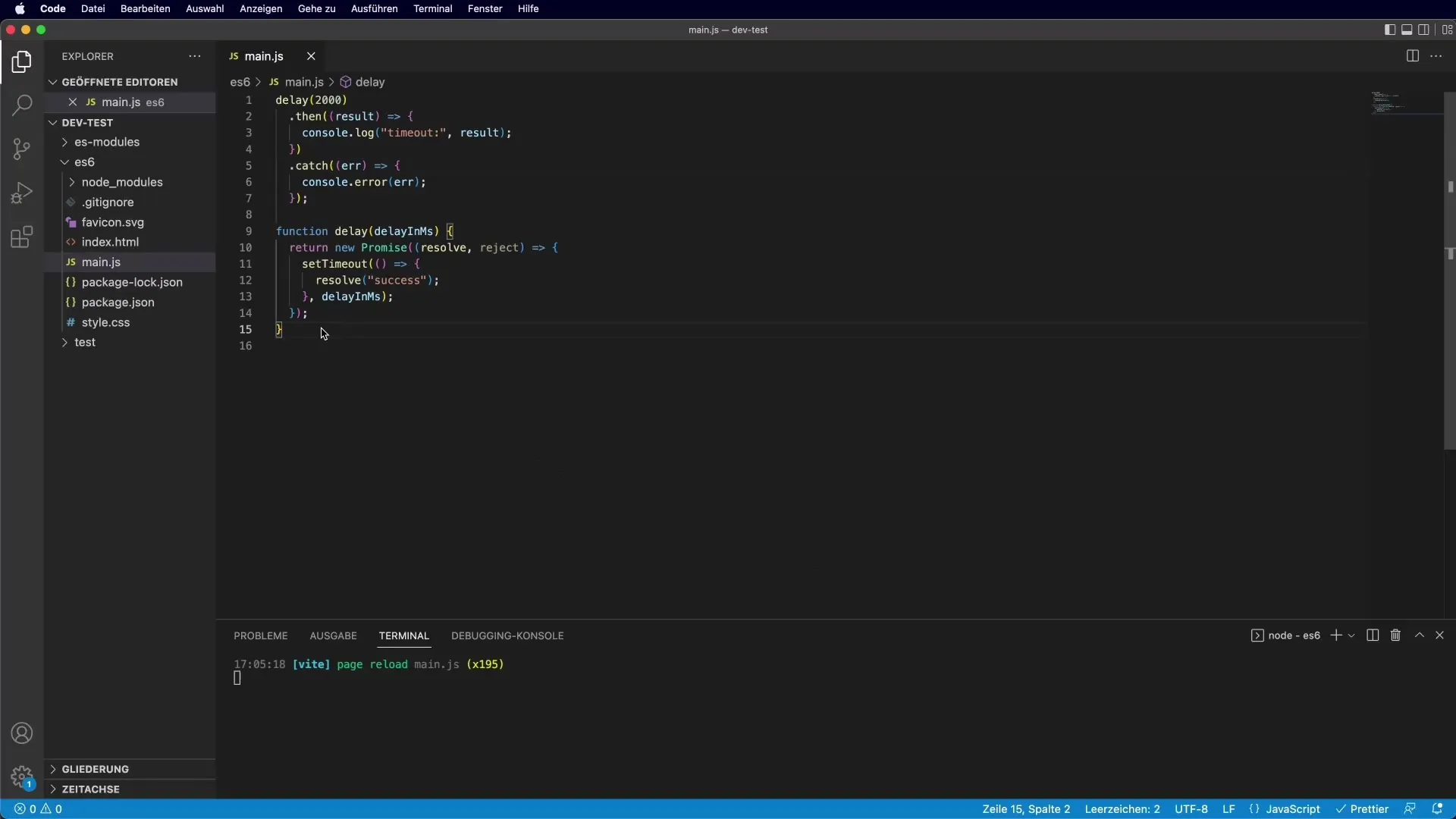
Task: Open the Ausführen menu
Action: [374, 8]
